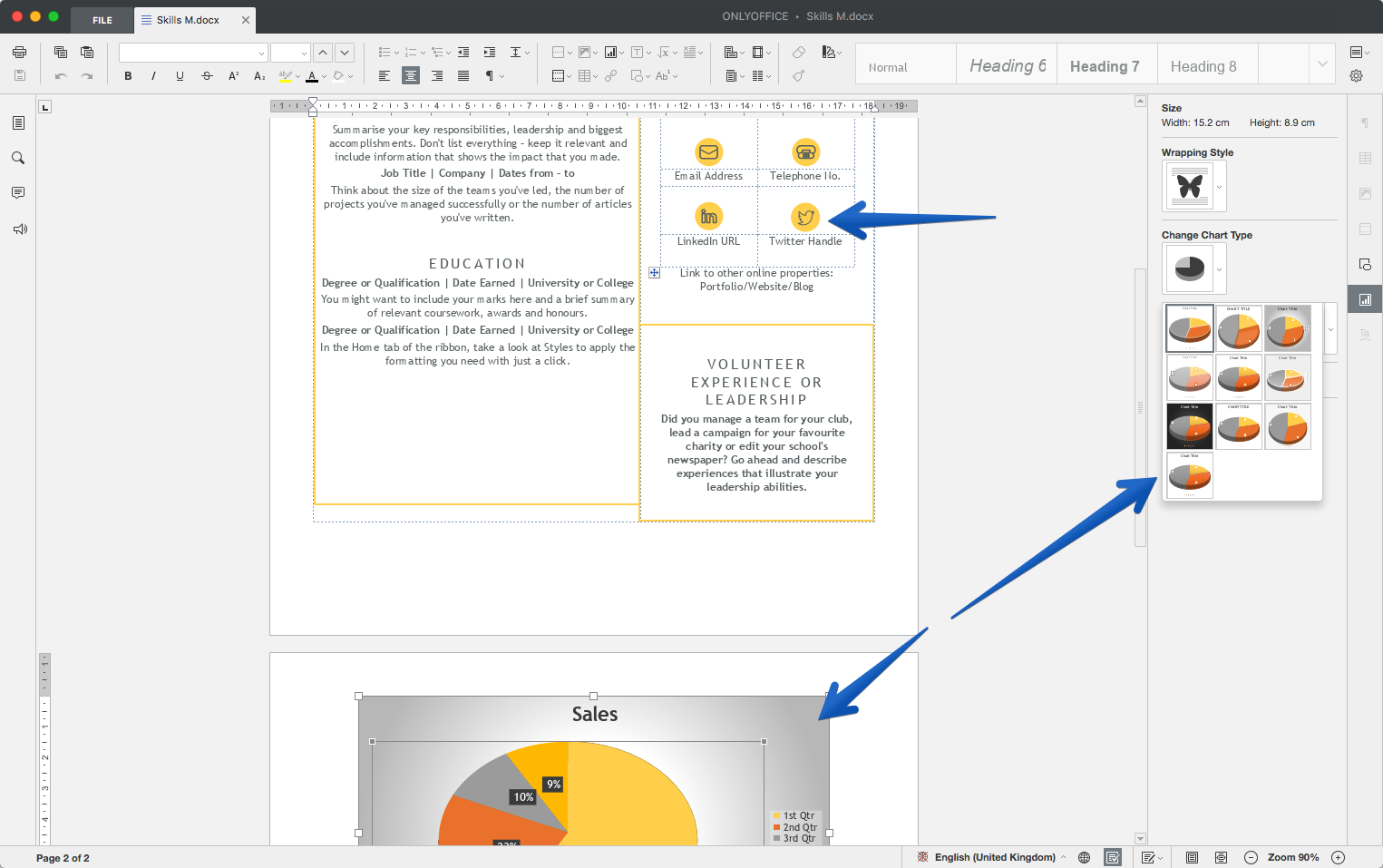
Task: Zoom in with the plus button
Action: click(x=1338, y=857)
